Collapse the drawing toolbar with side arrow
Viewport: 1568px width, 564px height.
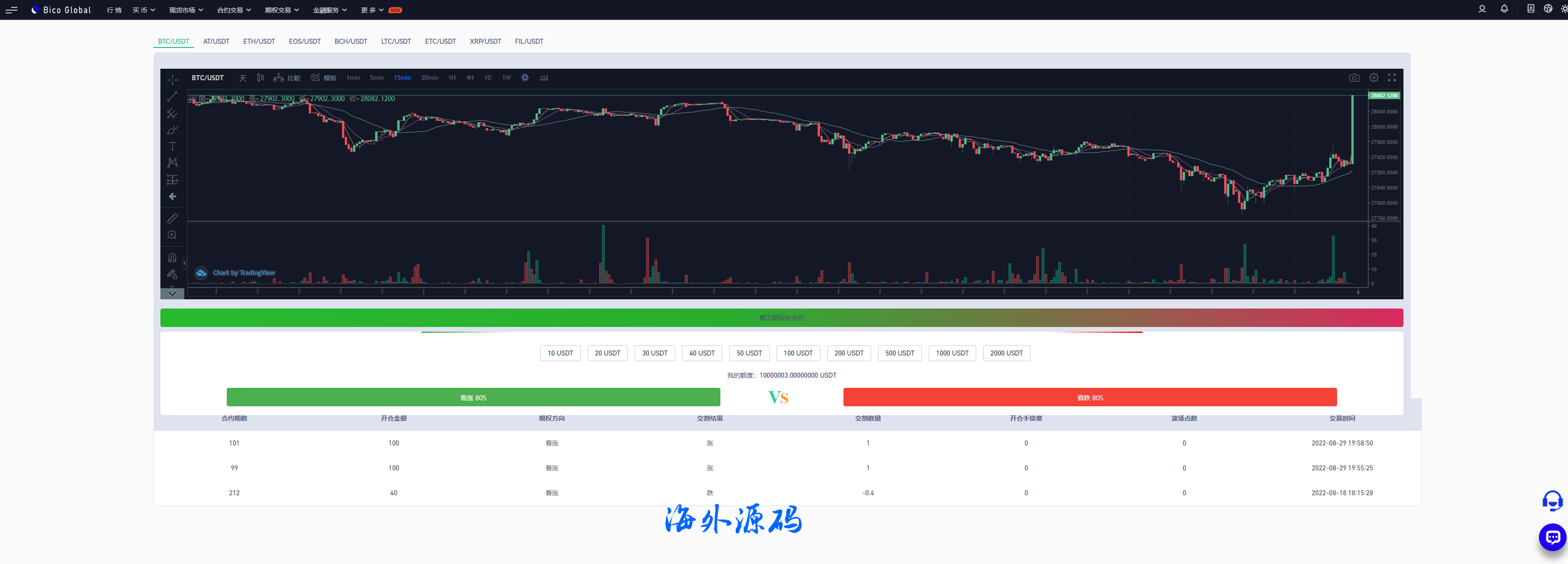pos(184,262)
